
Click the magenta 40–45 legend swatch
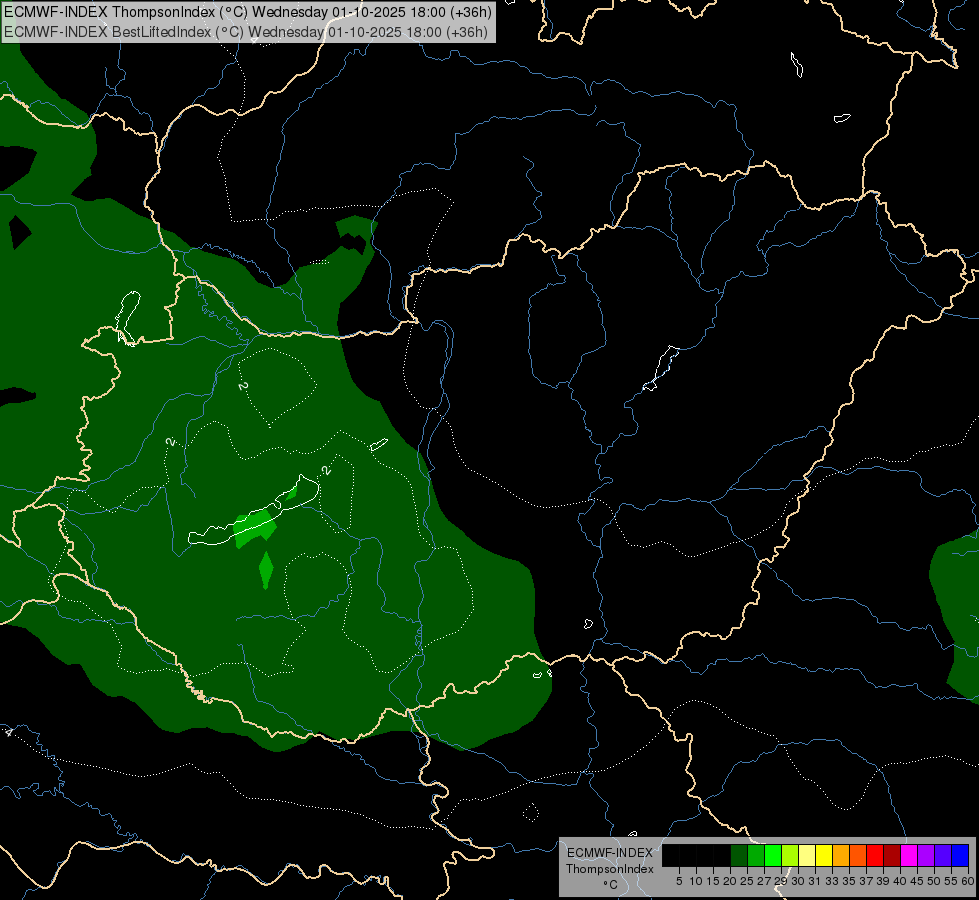click(x=909, y=855)
